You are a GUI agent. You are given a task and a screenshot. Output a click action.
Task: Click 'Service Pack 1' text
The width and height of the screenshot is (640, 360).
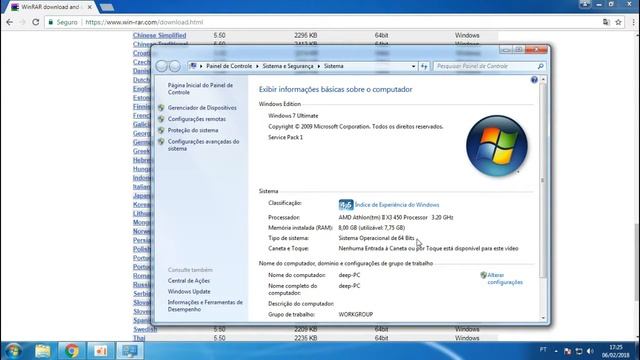(x=285, y=138)
